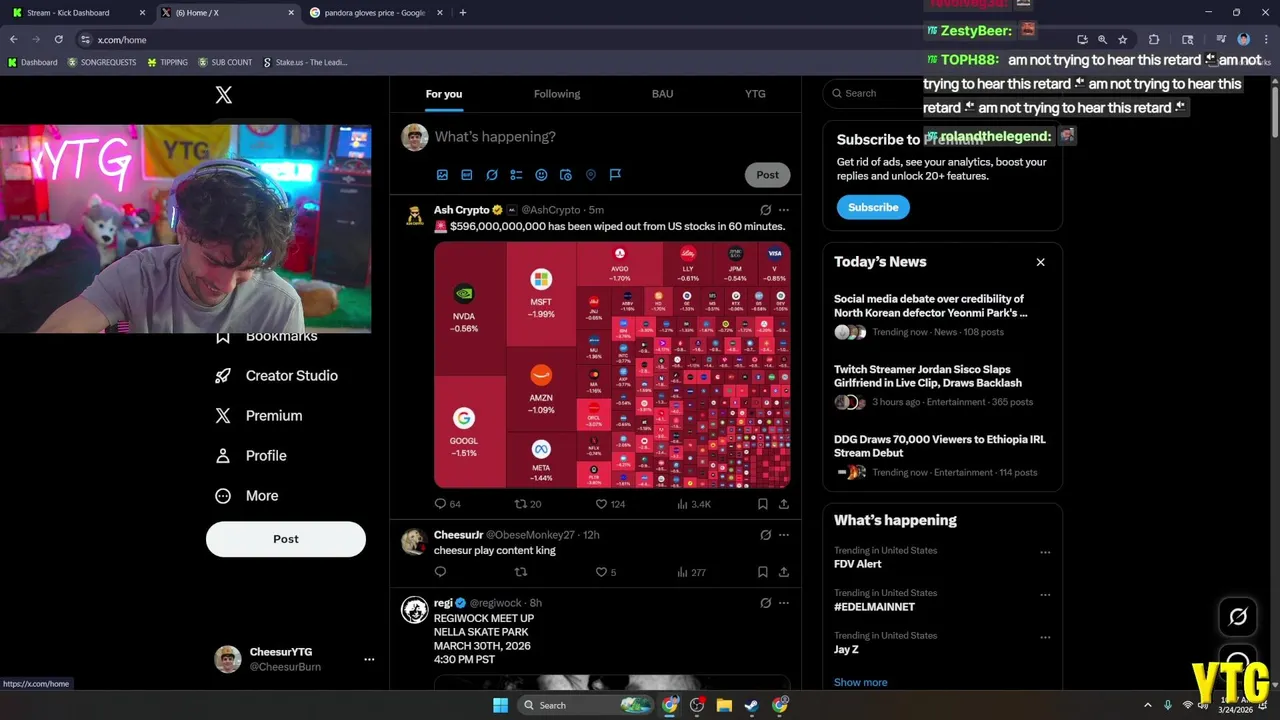The width and height of the screenshot is (1280, 720).
Task: Reply to the CheesurJr post
Action: coord(440,572)
